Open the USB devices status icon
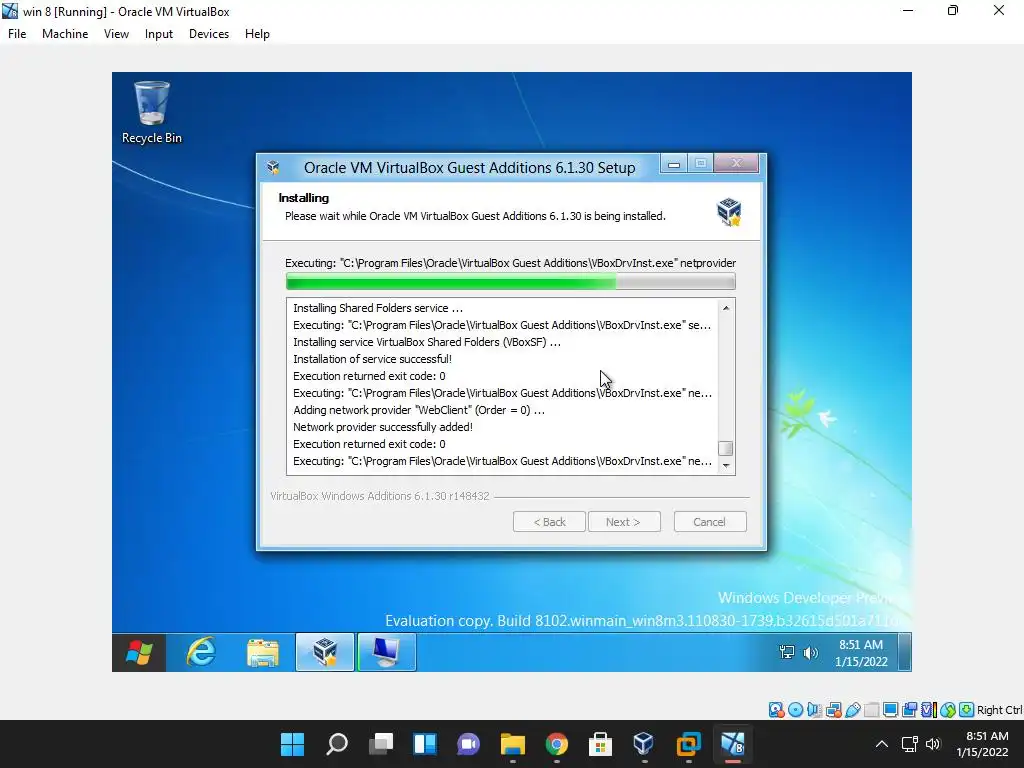 click(852, 710)
